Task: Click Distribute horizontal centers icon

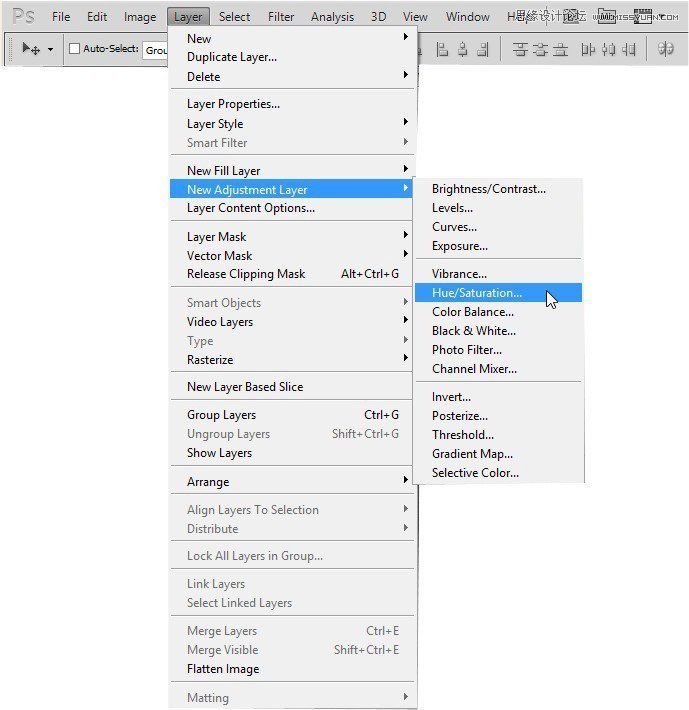Action: (x=608, y=49)
